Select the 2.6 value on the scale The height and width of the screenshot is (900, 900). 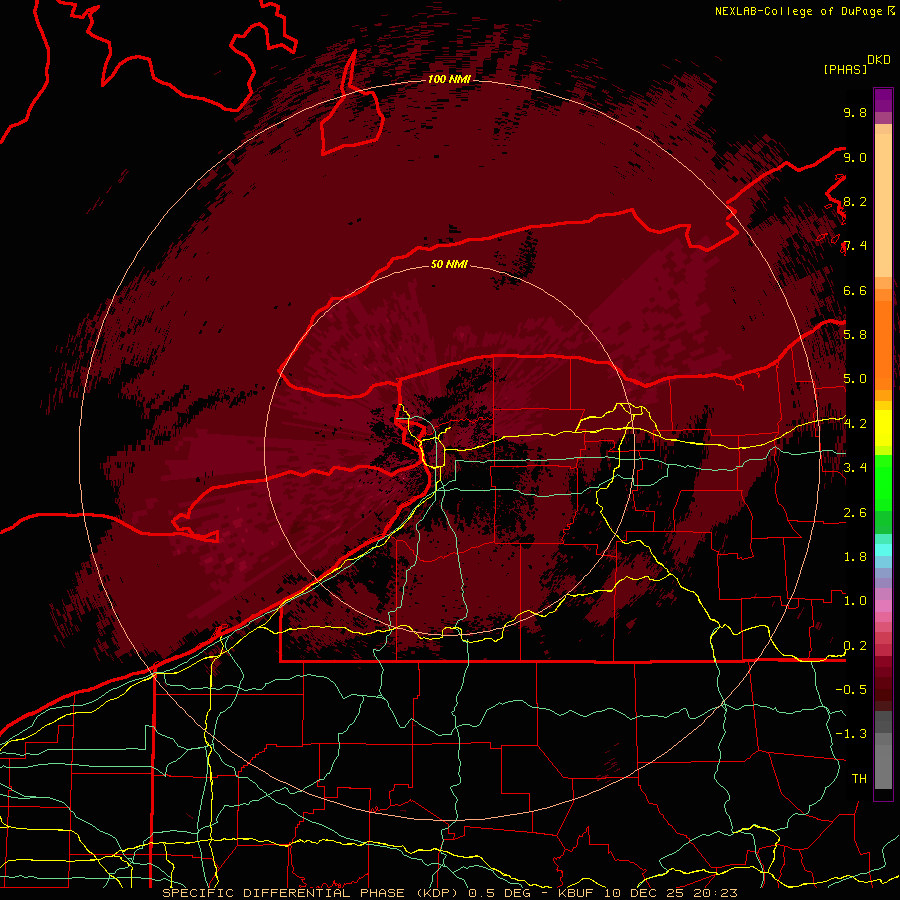(855, 513)
